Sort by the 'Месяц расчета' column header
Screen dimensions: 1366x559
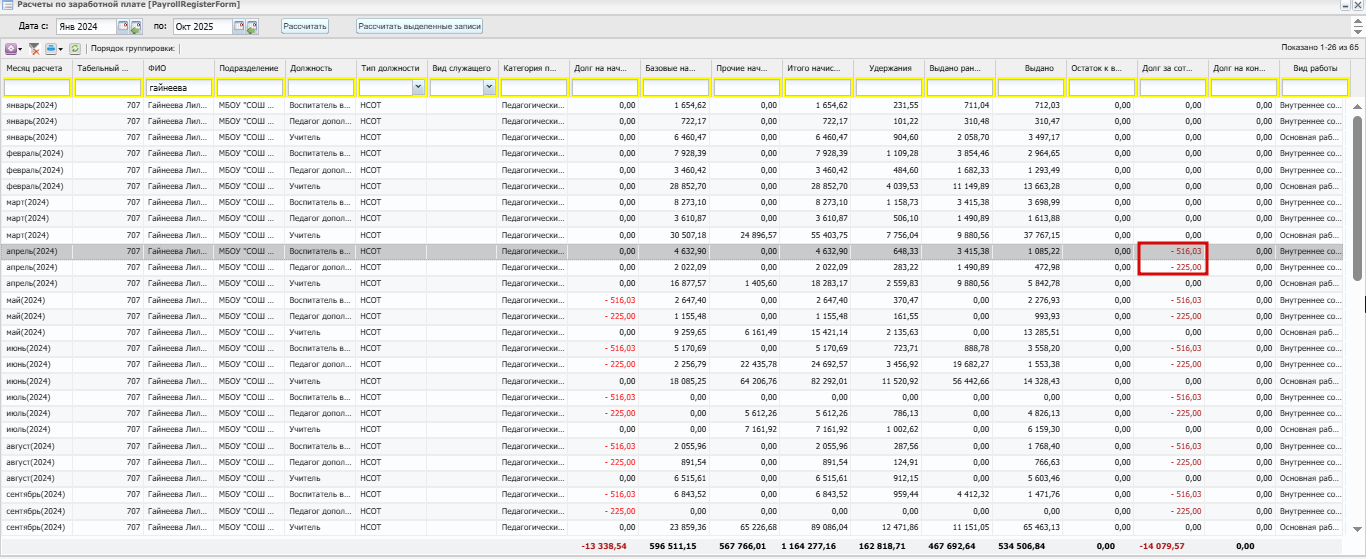pyautogui.click(x=35, y=68)
